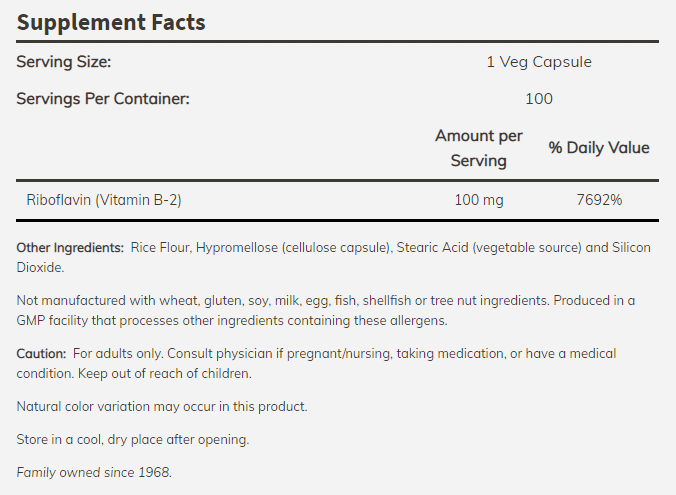The height and width of the screenshot is (495, 676).
Task: Click the Rice Flour ingredient text
Action: [160, 248]
